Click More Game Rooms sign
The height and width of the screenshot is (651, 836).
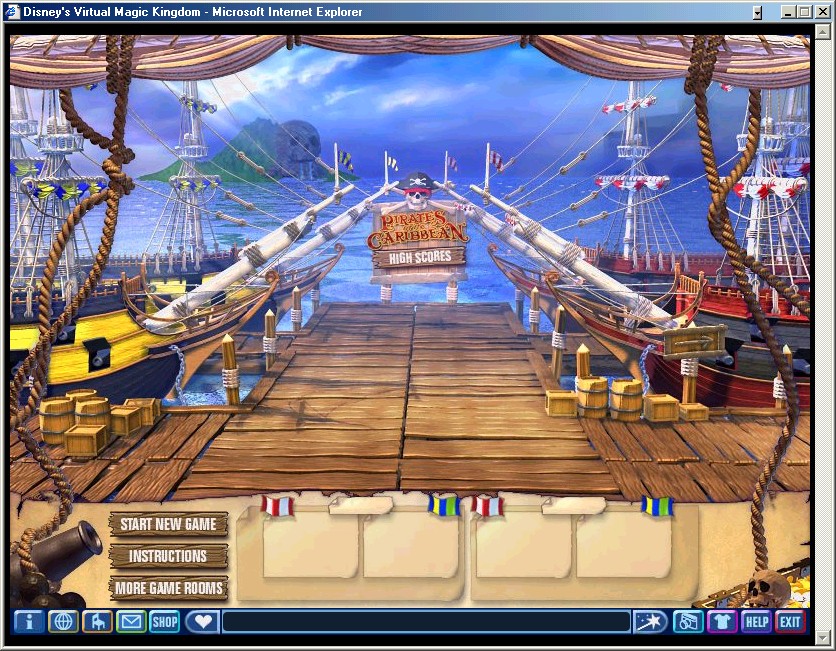click(168, 588)
